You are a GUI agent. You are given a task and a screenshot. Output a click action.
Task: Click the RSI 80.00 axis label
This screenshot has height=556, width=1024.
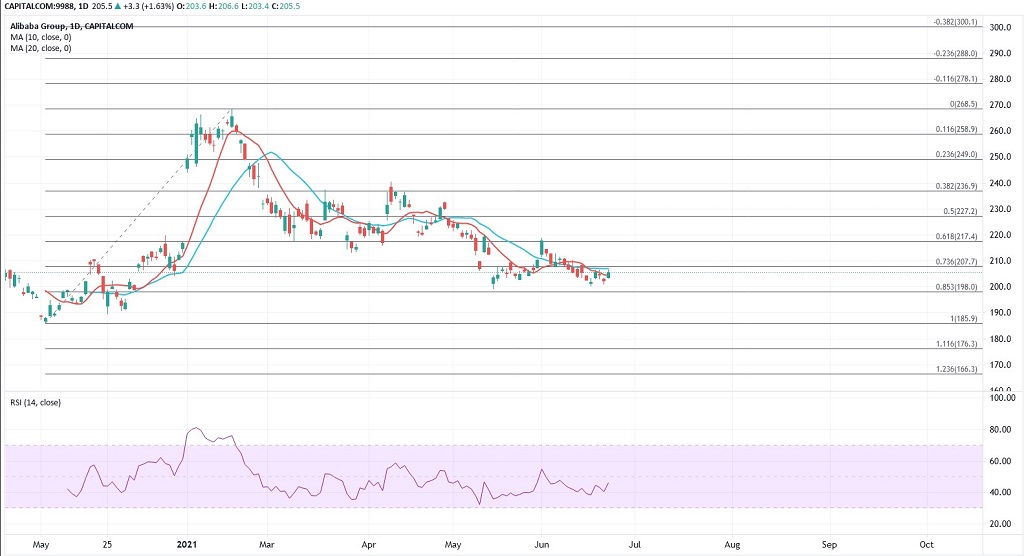[x=1002, y=430]
